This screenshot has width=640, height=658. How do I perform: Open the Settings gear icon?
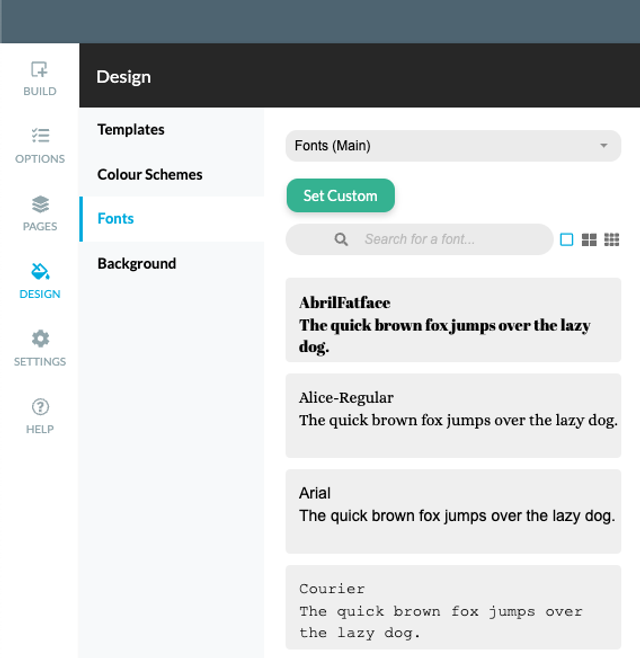tap(40, 339)
